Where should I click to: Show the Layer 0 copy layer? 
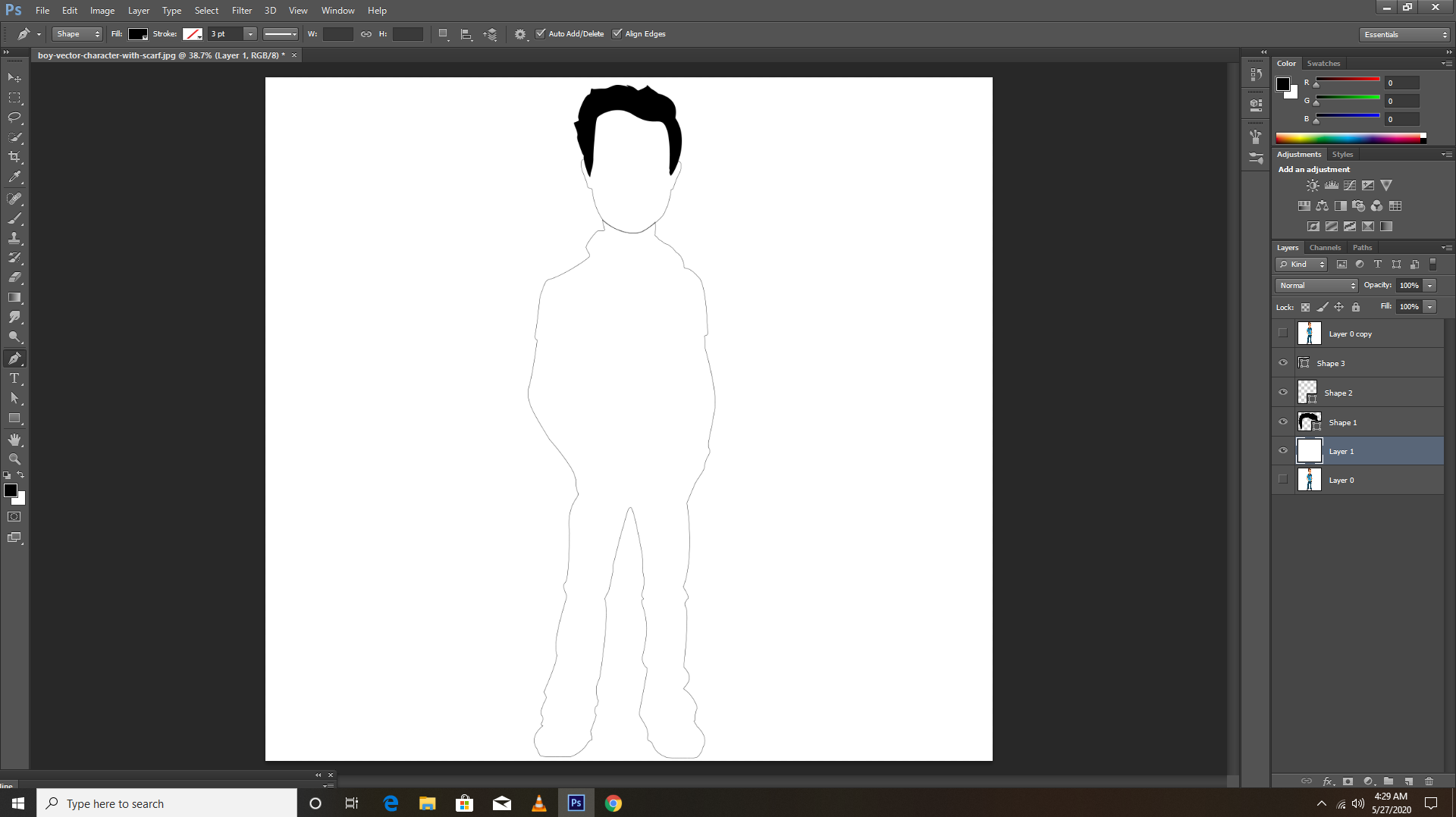pyautogui.click(x=1283, y=333)
